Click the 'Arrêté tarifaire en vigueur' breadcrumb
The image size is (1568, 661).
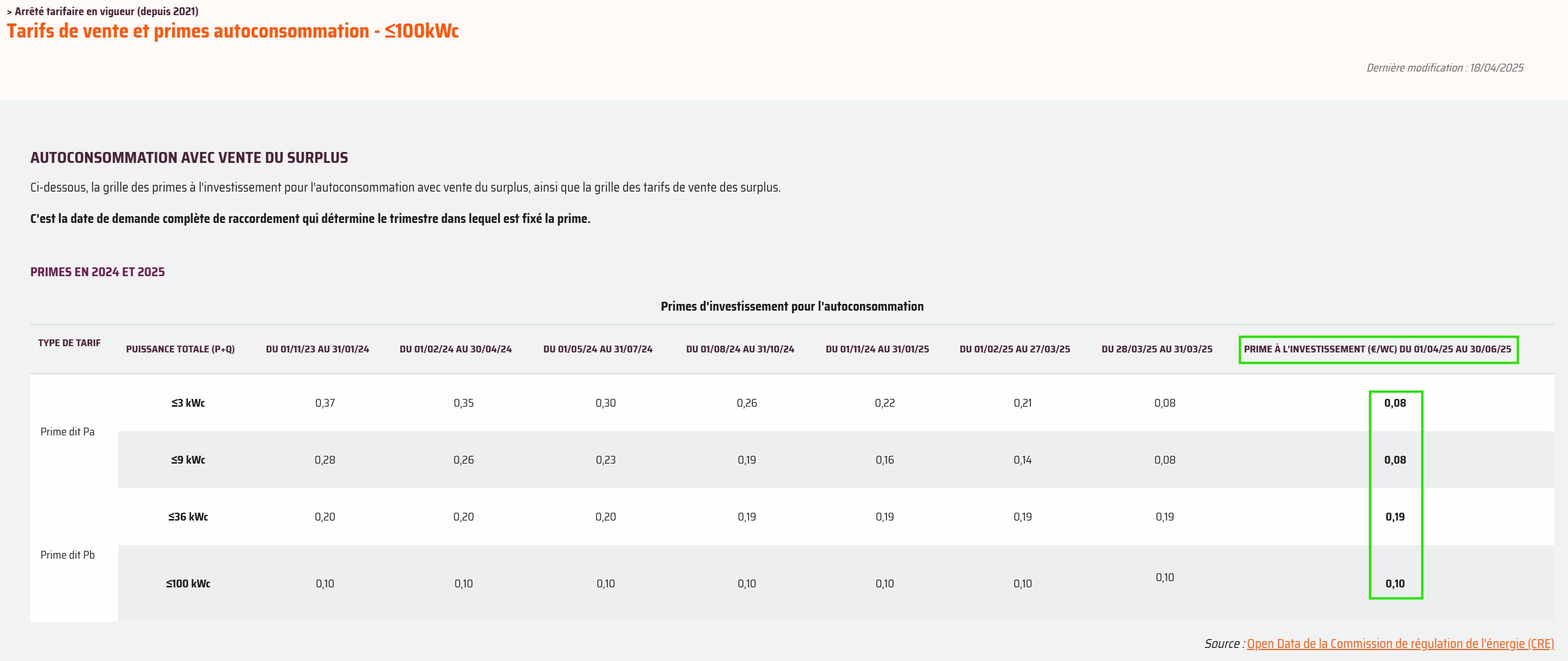click(102, 11)
